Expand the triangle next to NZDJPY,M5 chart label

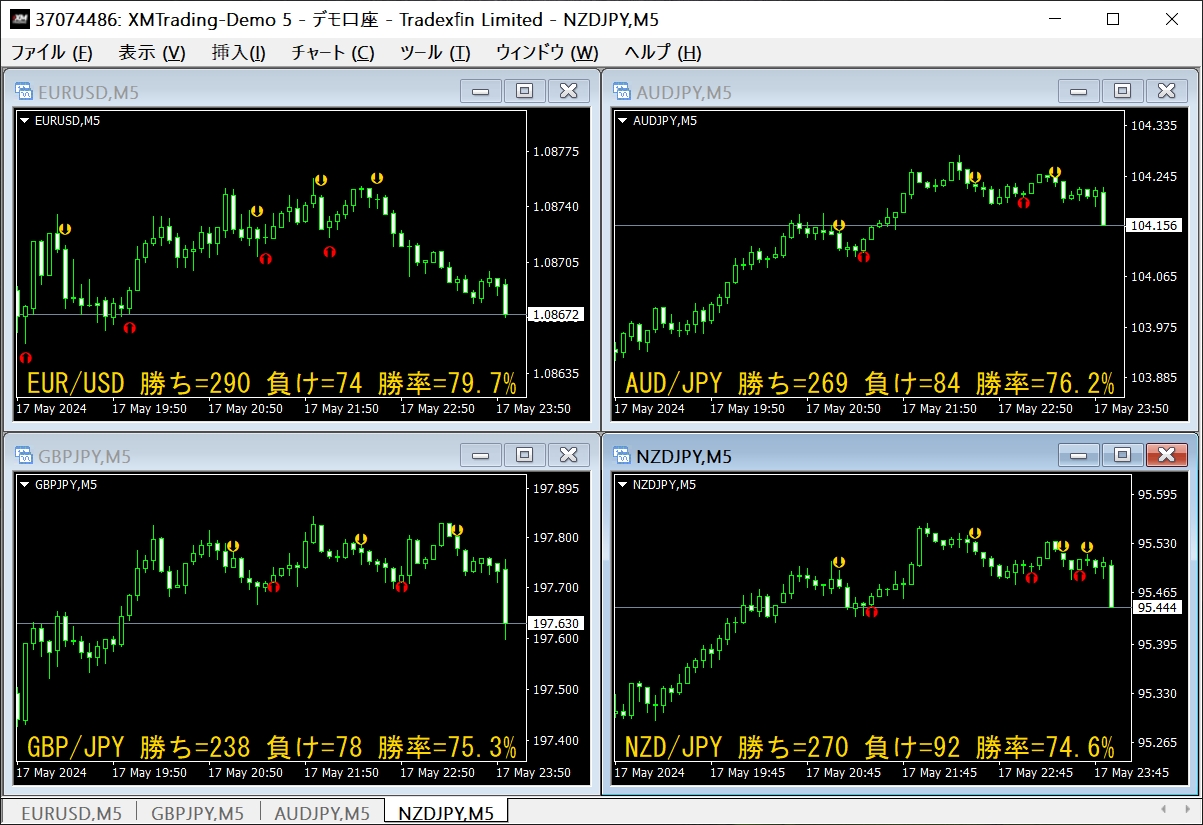point(622,485)
